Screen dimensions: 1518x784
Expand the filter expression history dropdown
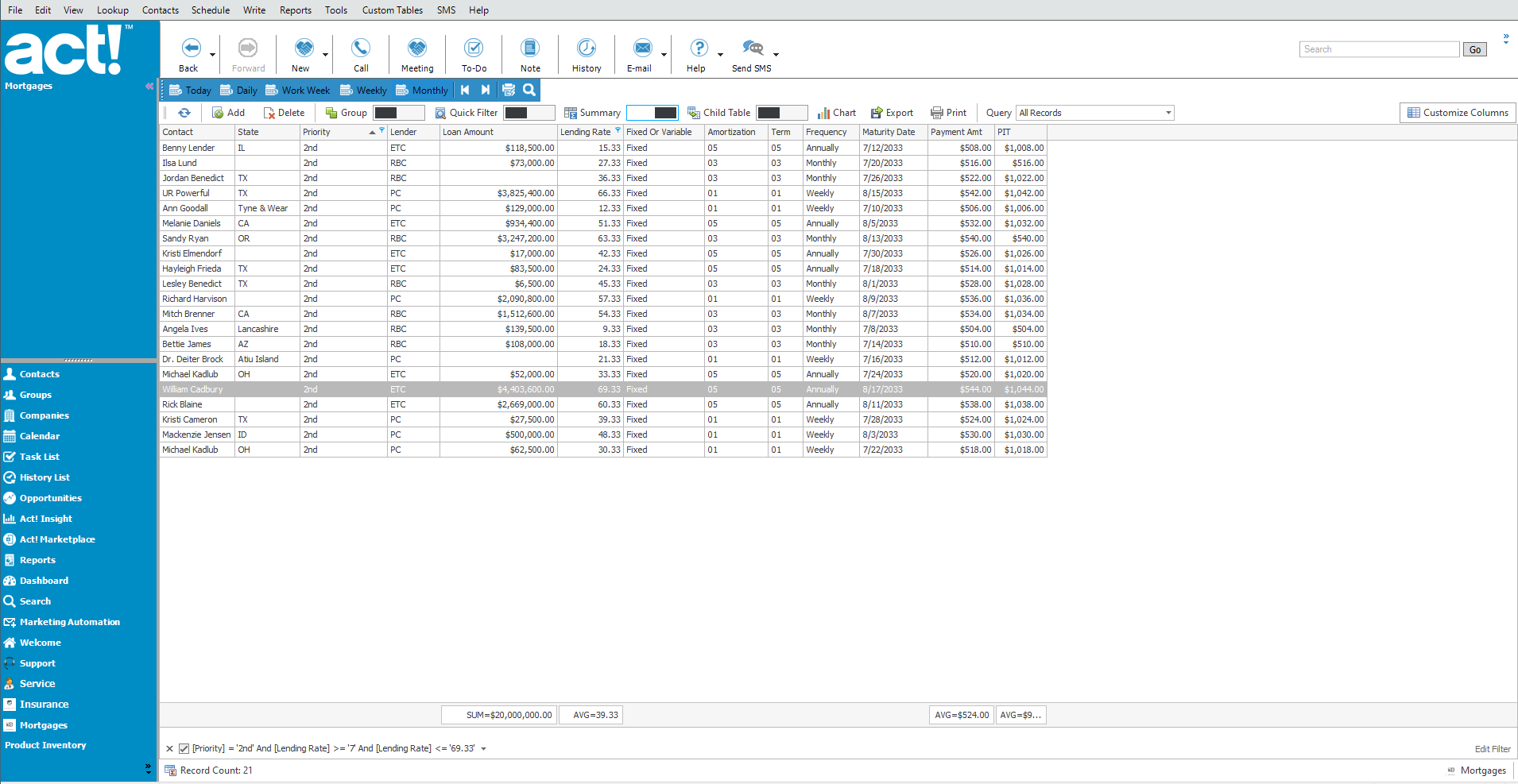click(x=483, y=748)
